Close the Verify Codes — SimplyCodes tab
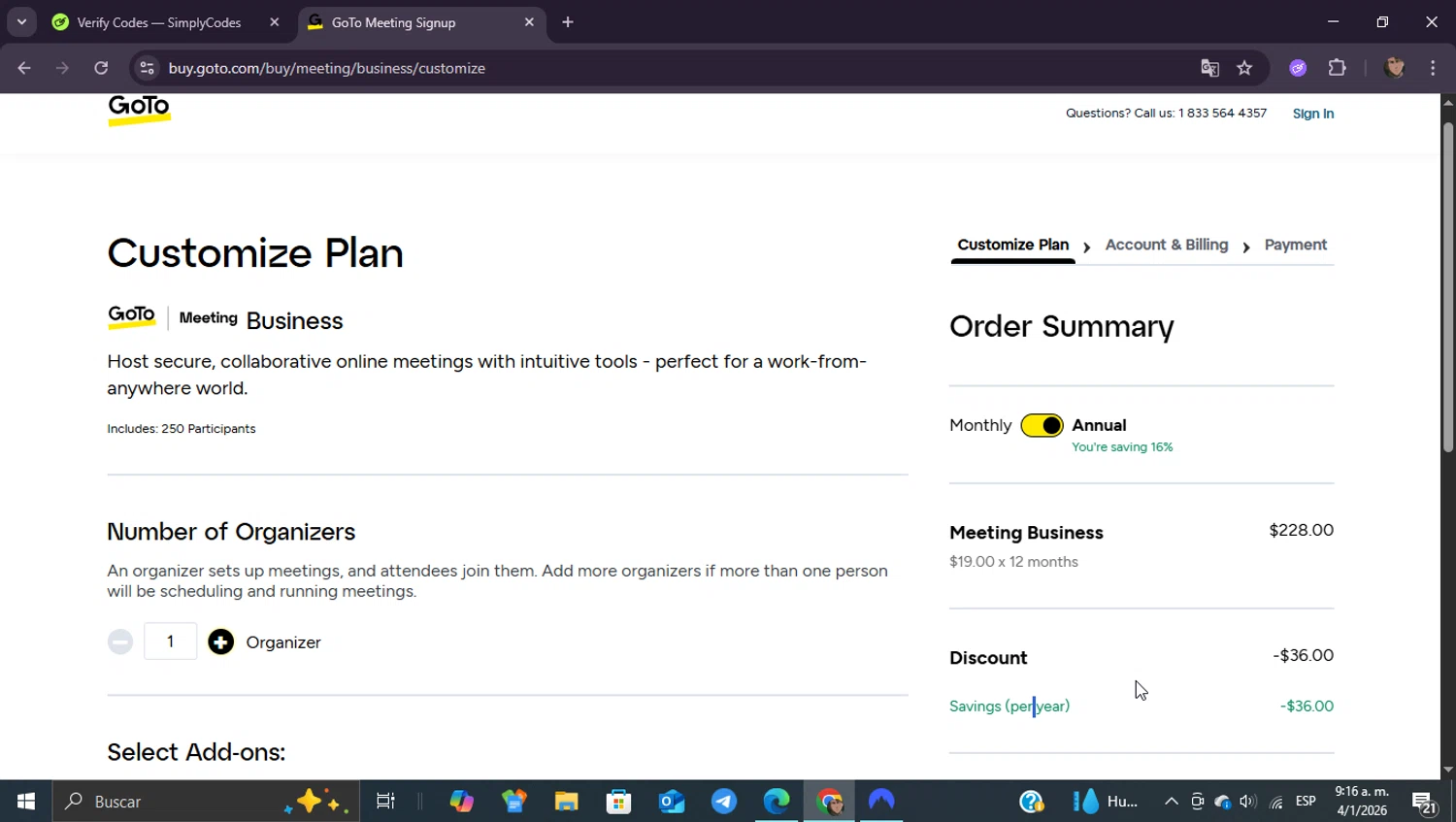 pyautogui.click(x=275, y=22)
